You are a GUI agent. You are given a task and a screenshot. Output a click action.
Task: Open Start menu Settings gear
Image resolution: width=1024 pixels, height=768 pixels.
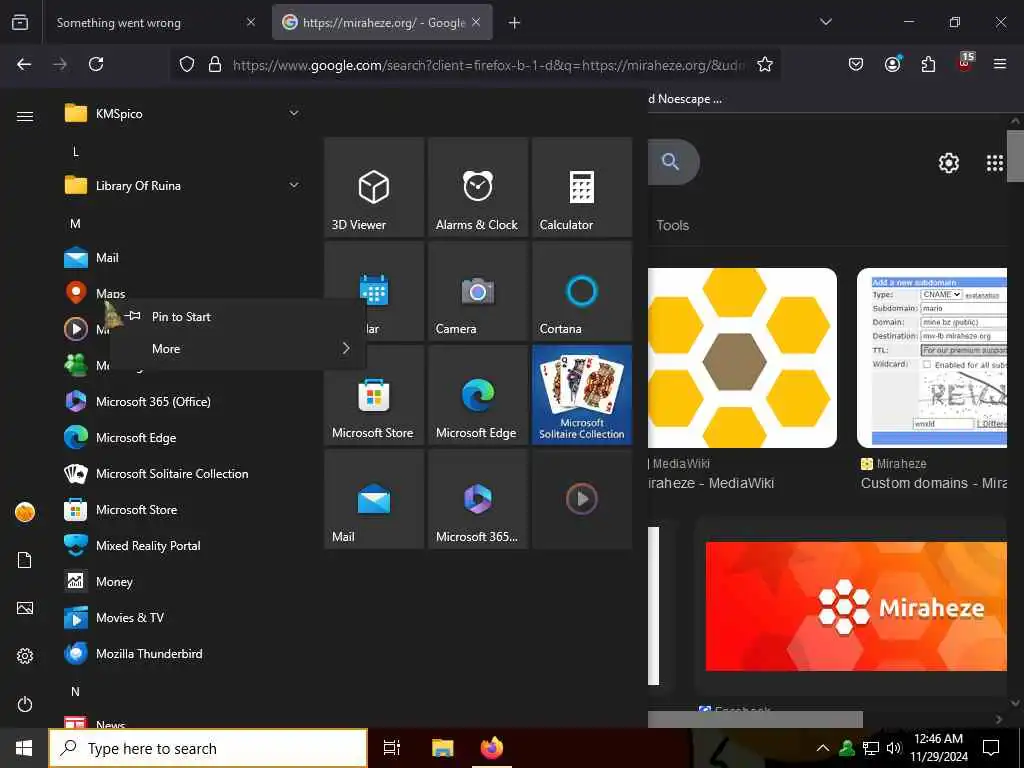pyautogui.click(x=25, y=656)
